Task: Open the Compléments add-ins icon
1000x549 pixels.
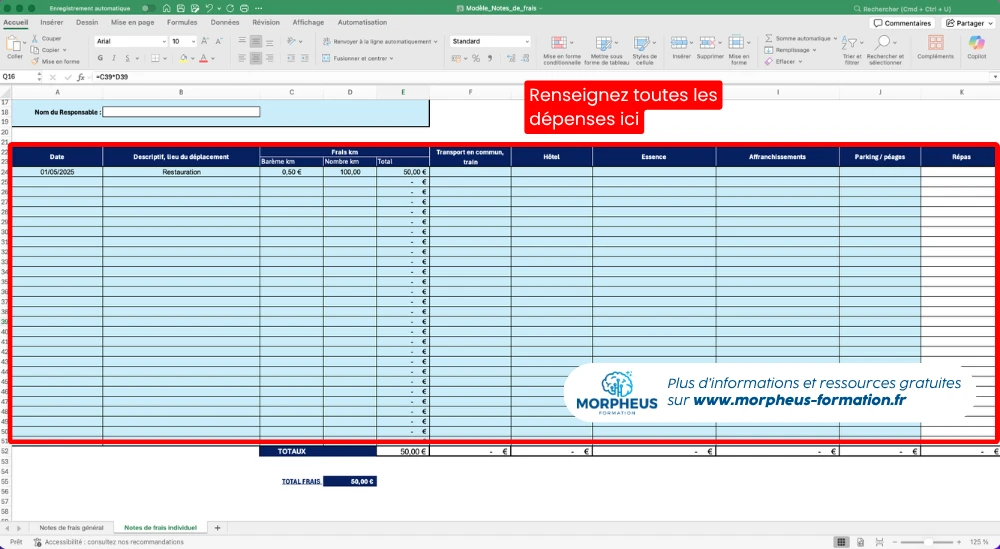Action: [936, 43]
